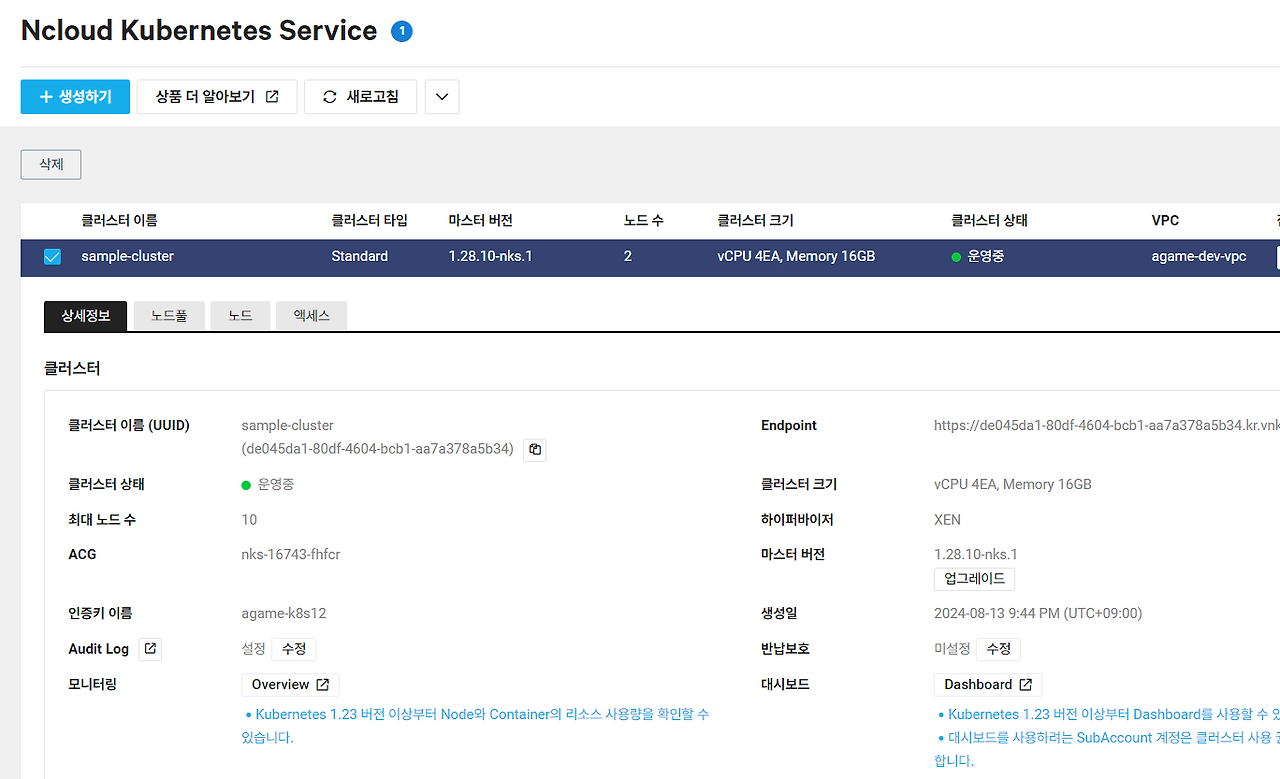Open the 노드풀 tab
The height and width of the screenshot is (779, 1280).
169,316
